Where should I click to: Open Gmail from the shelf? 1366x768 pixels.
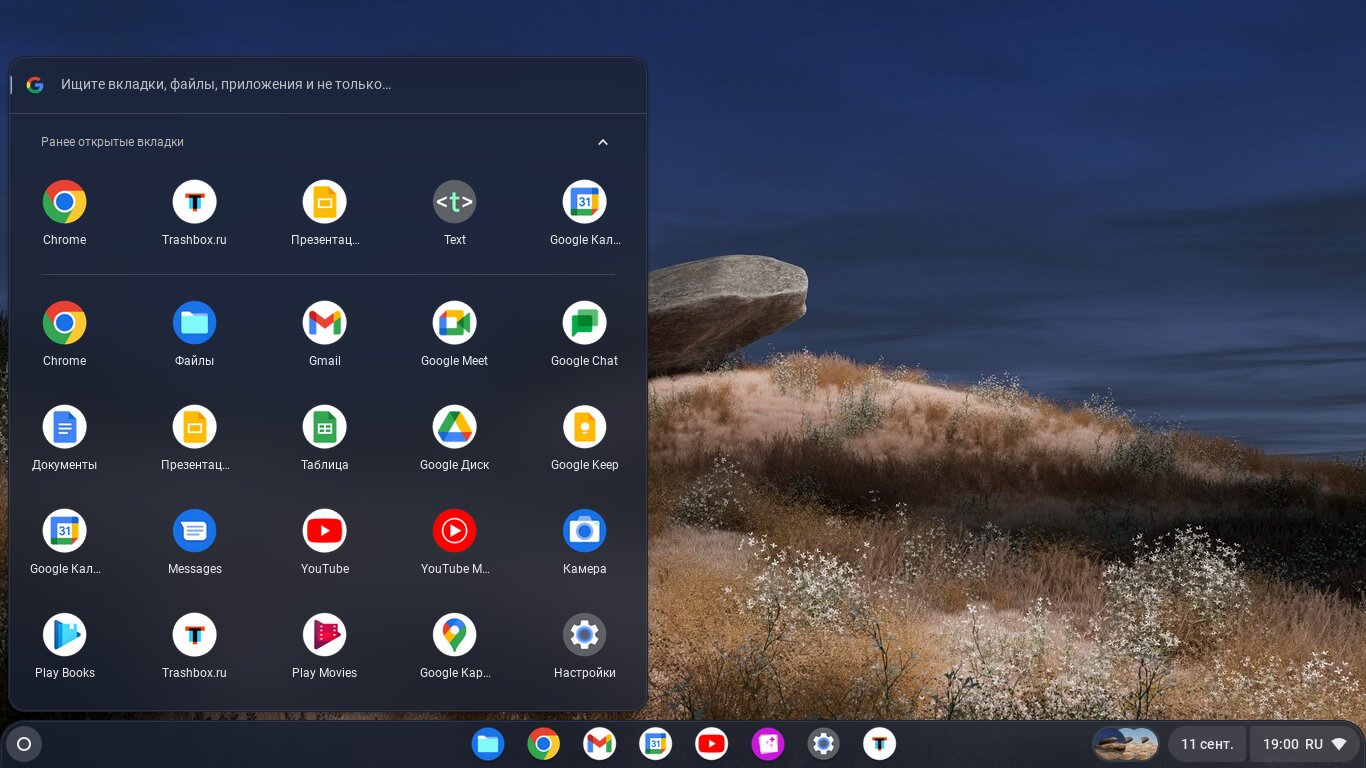click(600, 744)
